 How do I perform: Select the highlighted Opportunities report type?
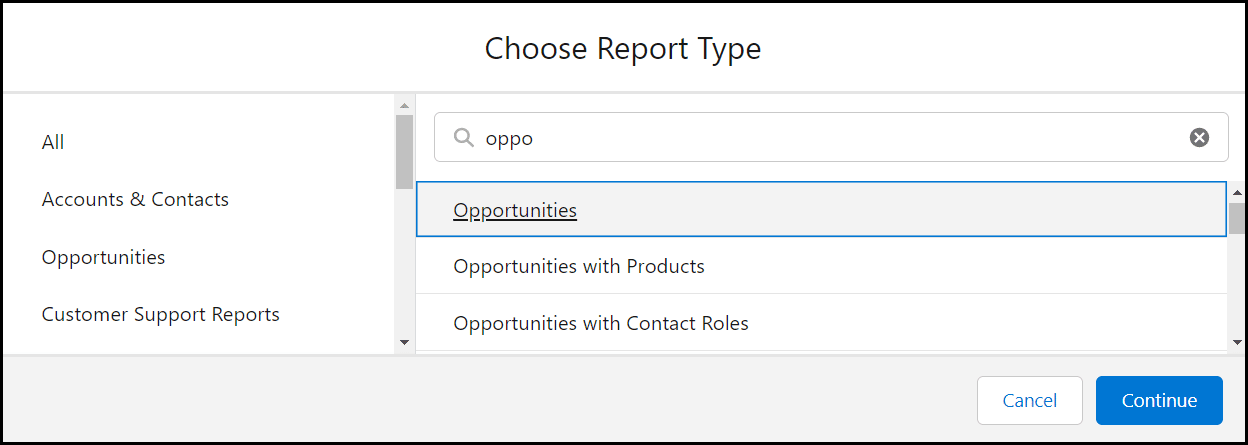tap(515, 210)
